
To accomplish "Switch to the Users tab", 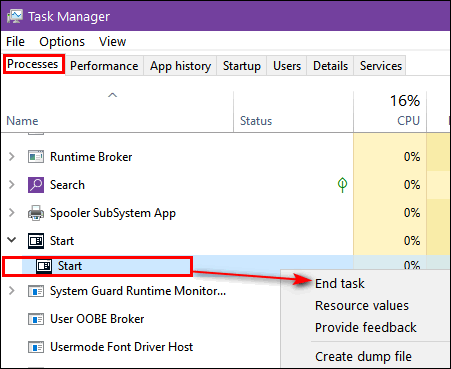I will 287,66.
